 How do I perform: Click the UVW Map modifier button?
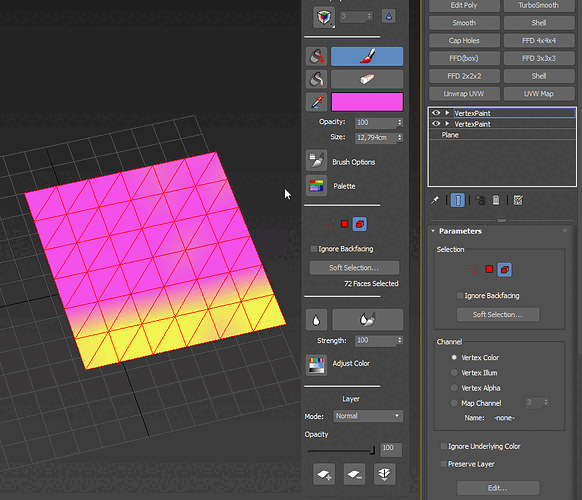[539, 94]
